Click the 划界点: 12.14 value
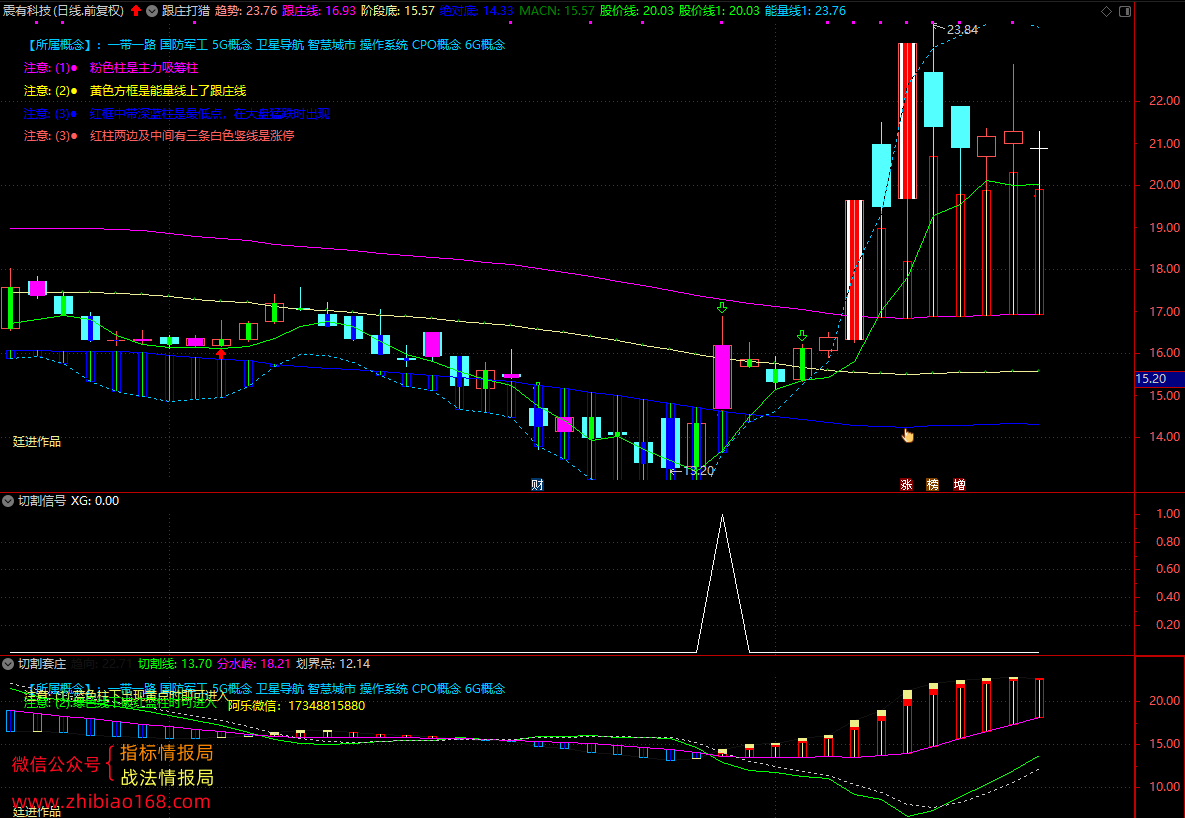The width and height of the screenshot is (1185, 818). click(x=333, y=664)
